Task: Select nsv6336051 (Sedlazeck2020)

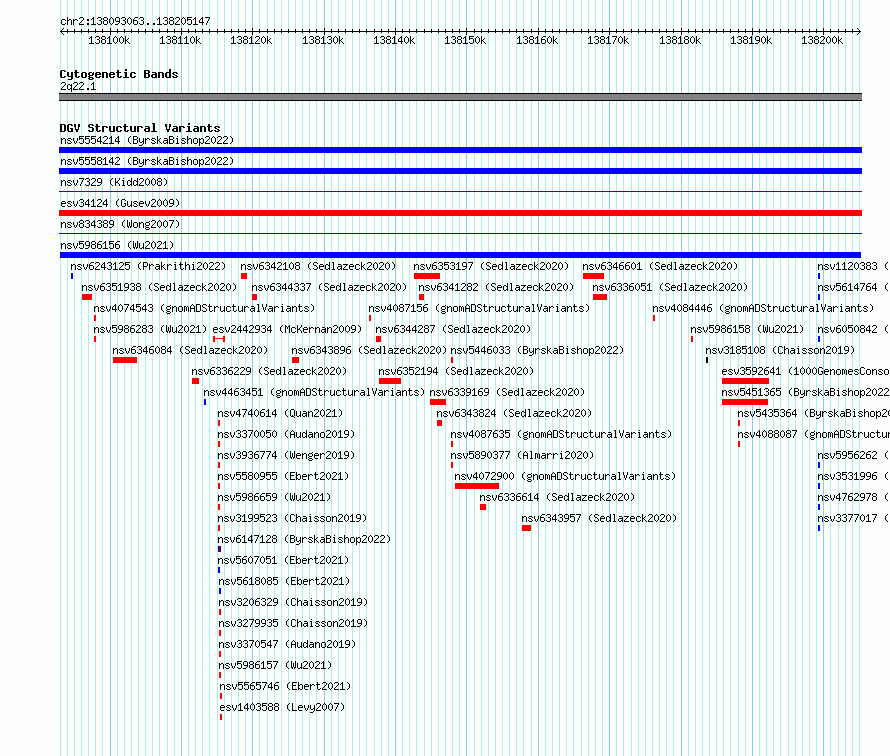Action: tap(670, 287)
